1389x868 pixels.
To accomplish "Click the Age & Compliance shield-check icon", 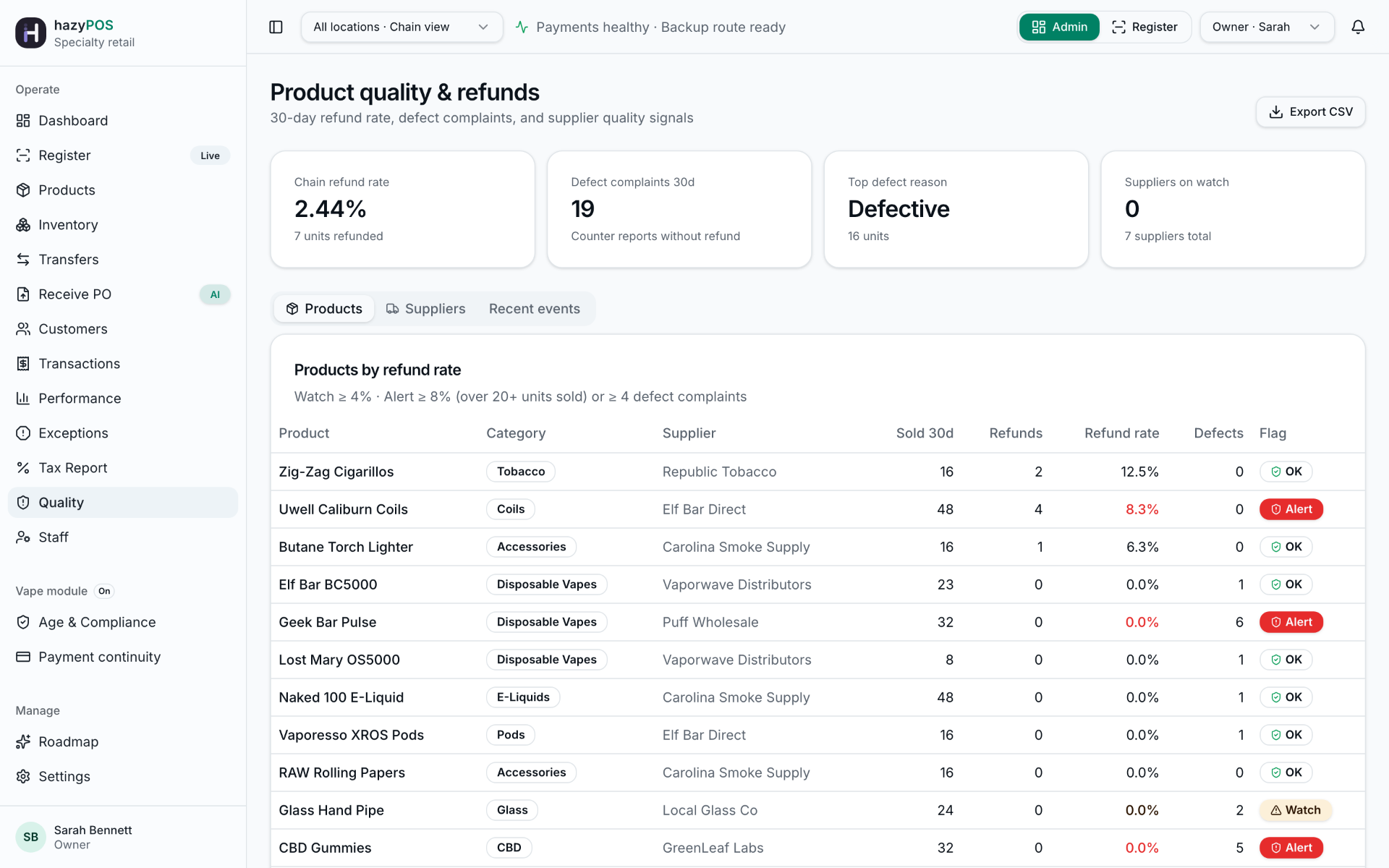I will 23,622.
